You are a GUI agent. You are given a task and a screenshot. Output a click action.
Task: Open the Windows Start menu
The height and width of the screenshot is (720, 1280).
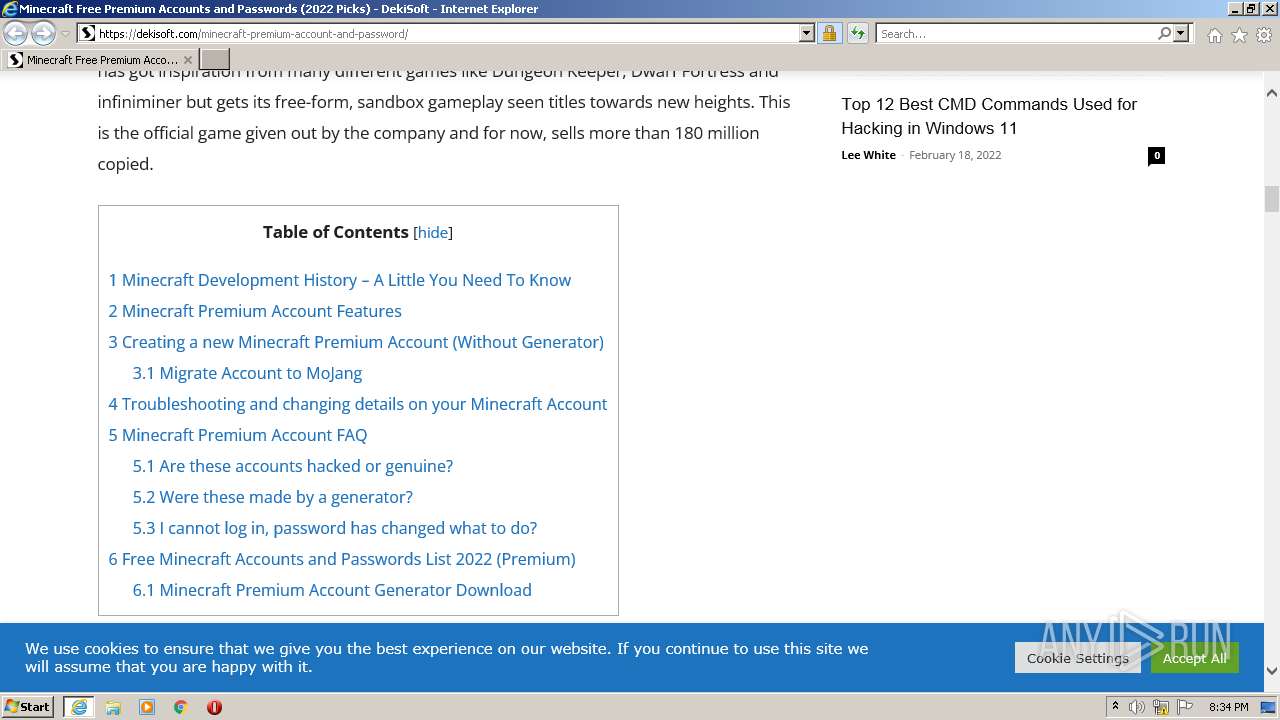27,706
